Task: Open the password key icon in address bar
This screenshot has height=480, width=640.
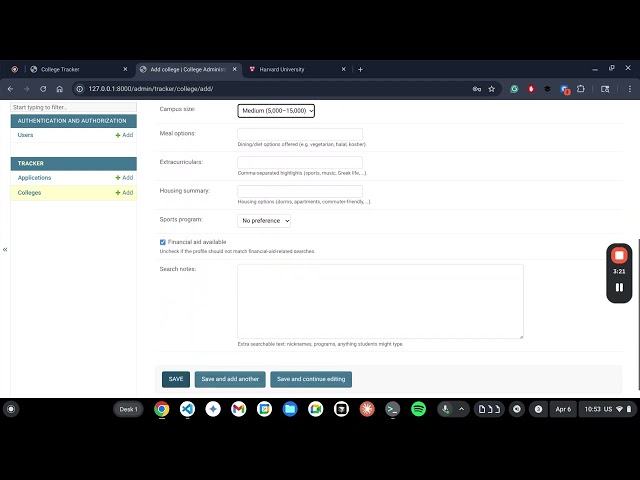Action: (x=477, y=89)
